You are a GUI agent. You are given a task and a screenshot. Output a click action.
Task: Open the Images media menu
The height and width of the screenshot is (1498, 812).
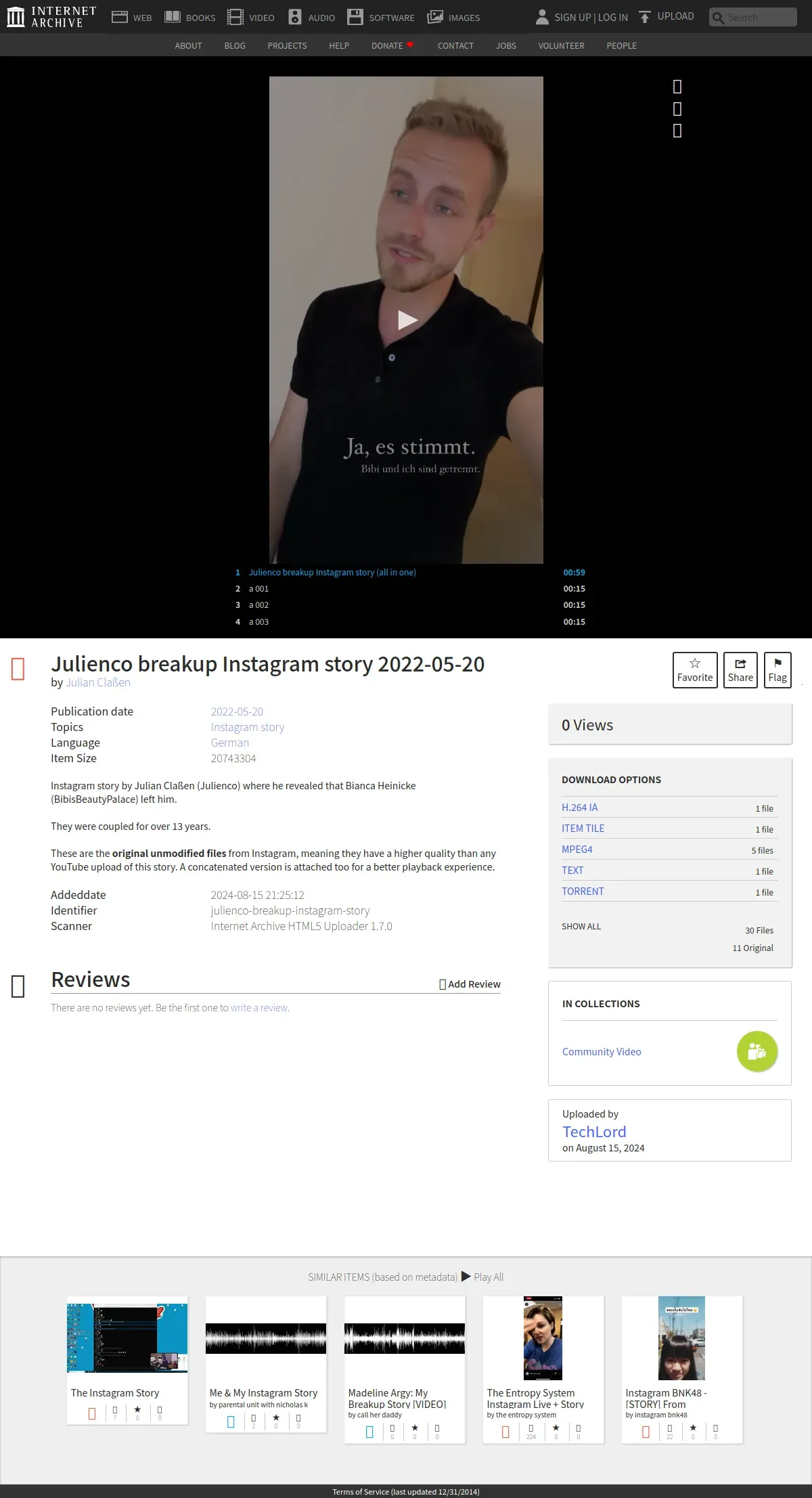453,18
